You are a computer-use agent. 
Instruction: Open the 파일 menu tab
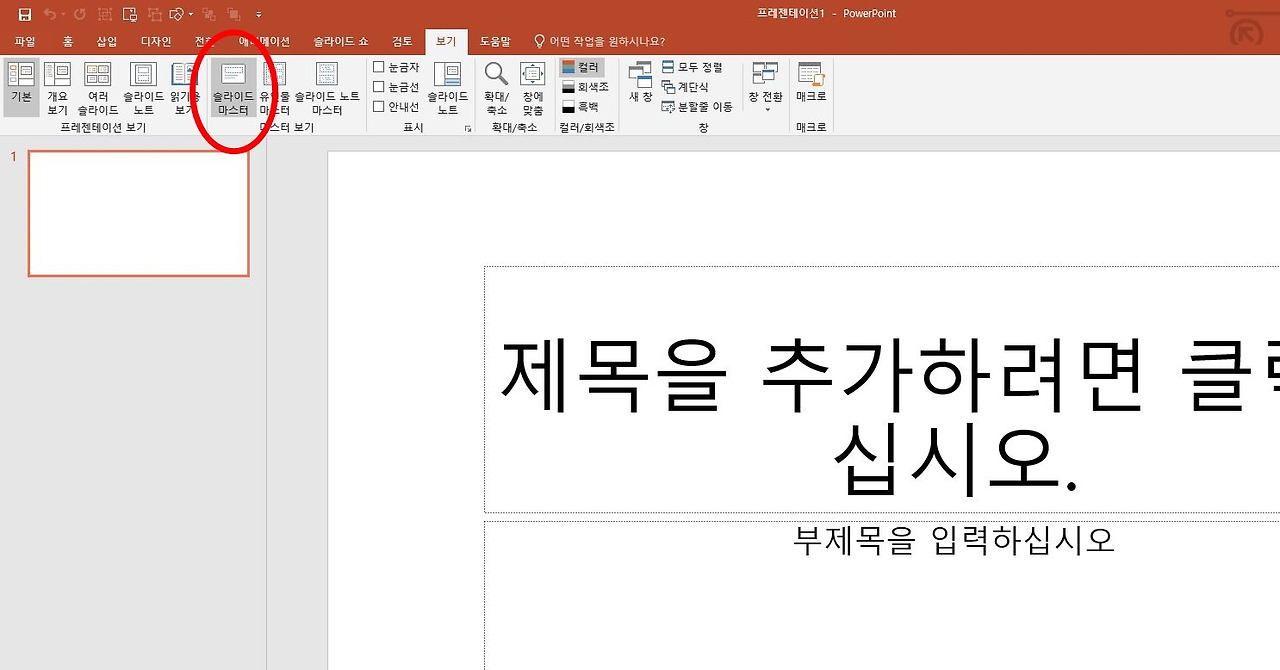pos(25,42)
